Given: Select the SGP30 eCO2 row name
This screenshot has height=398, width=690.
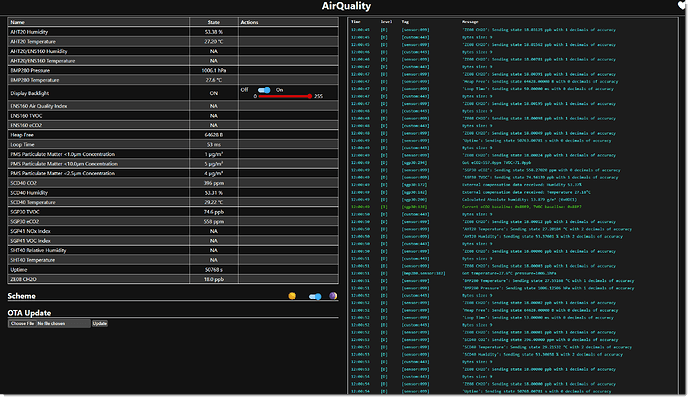Looking at the screenshot, I should (x=25, y=222).
